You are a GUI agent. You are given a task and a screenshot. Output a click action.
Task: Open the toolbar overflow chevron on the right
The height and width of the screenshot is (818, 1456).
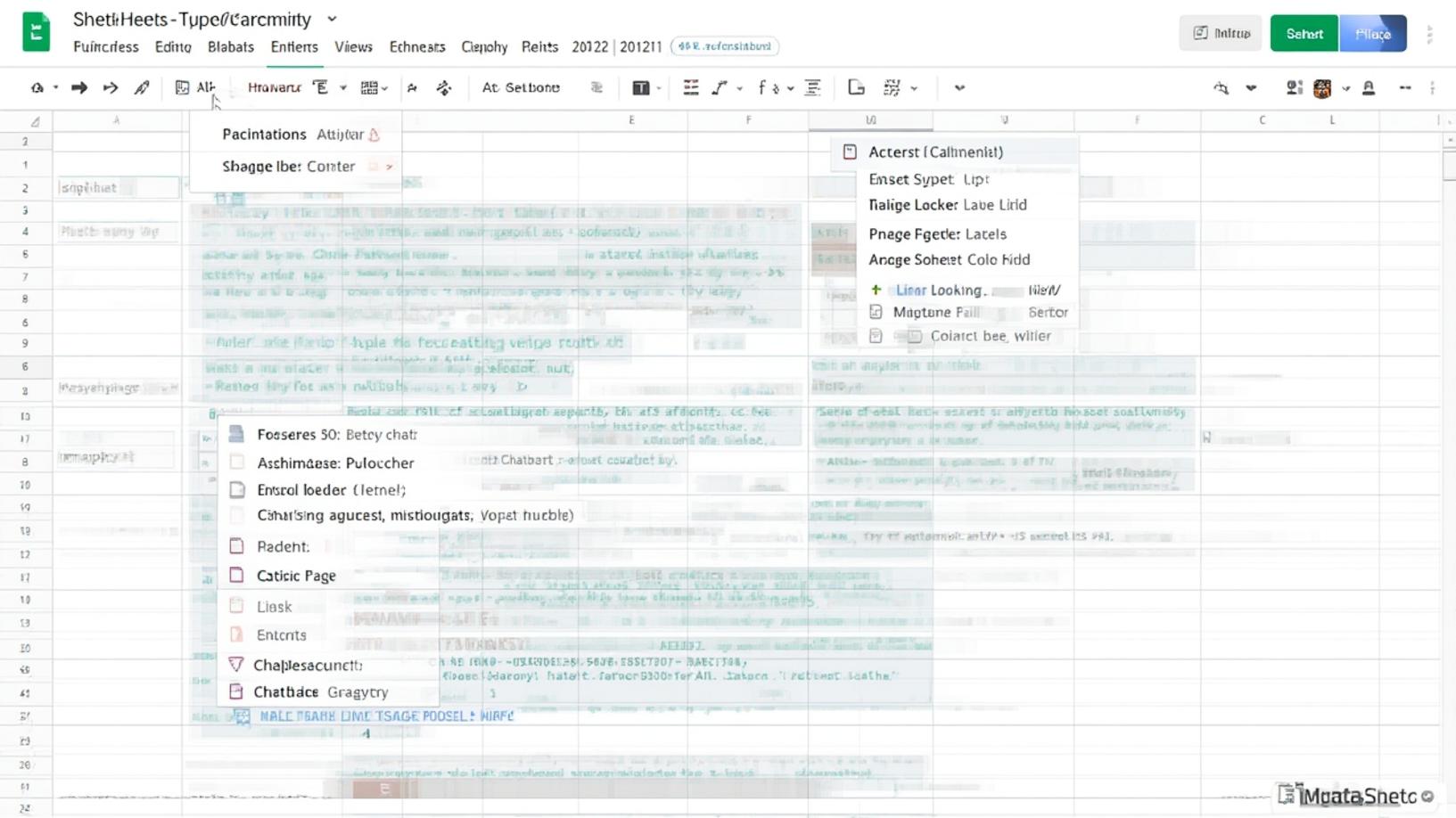point(958,87)
